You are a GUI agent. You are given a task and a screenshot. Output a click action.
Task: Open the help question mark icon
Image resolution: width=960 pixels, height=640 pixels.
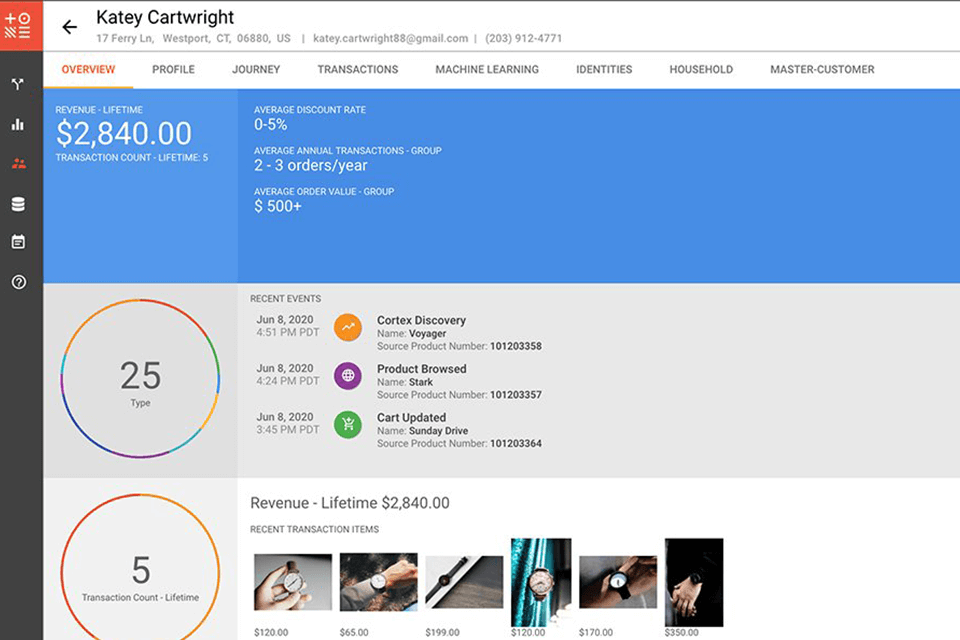pyautogui.click(x=18, y=282)
